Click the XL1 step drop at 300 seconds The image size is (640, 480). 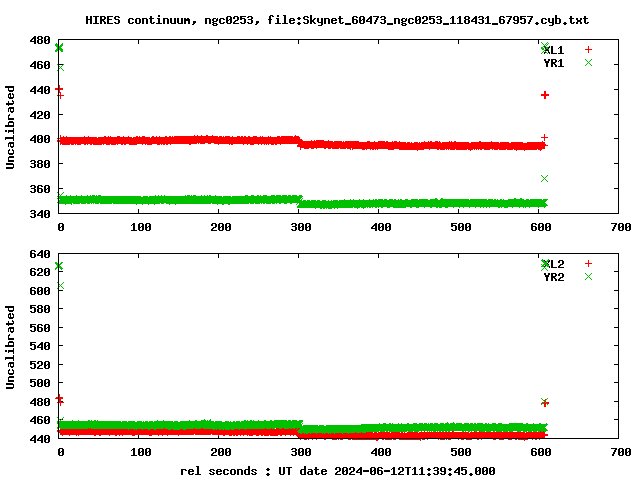pos(299,142)
